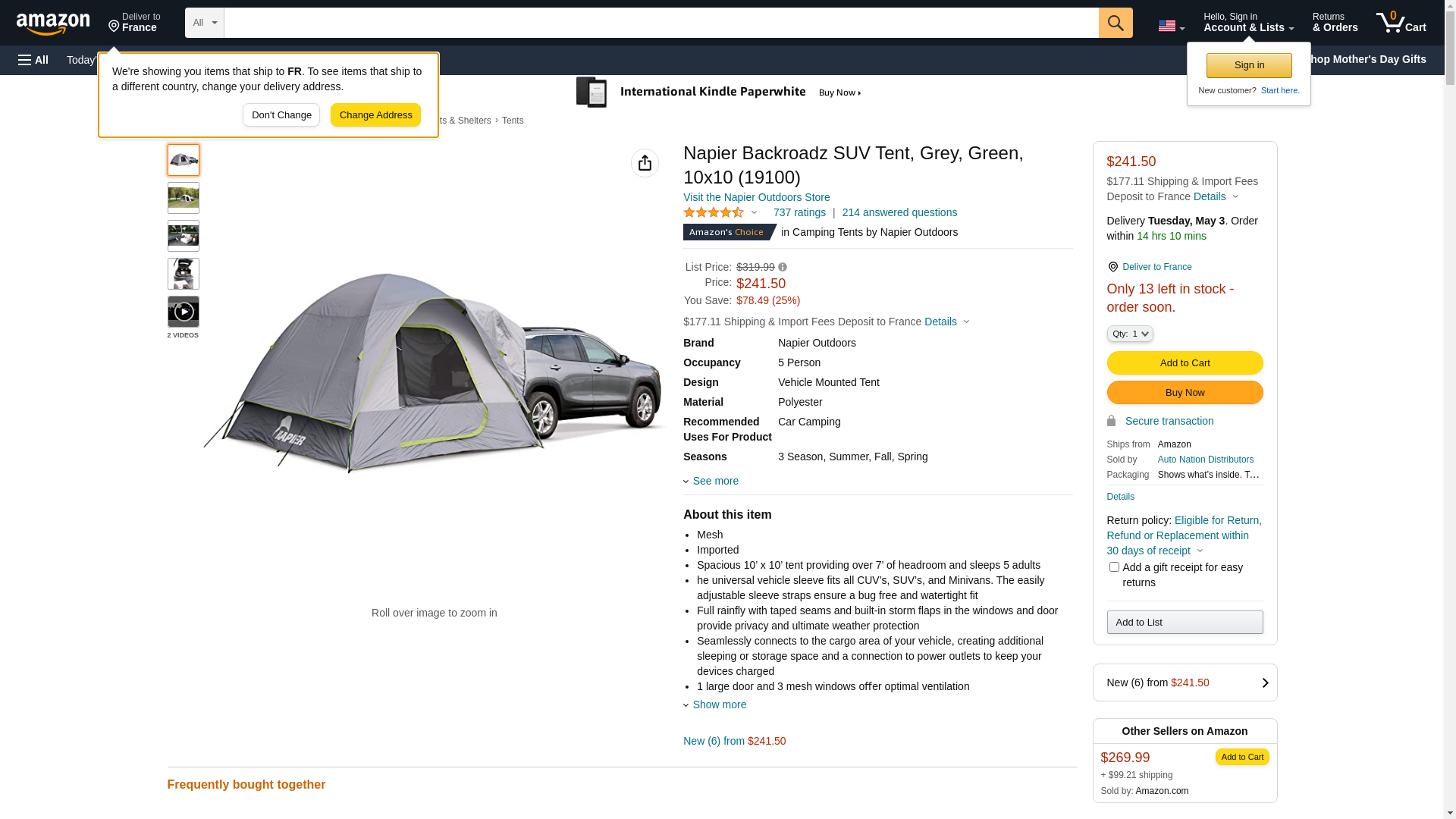Open the All search category dropdown
Screen dimensions: 1456x819
click(205, 23)
